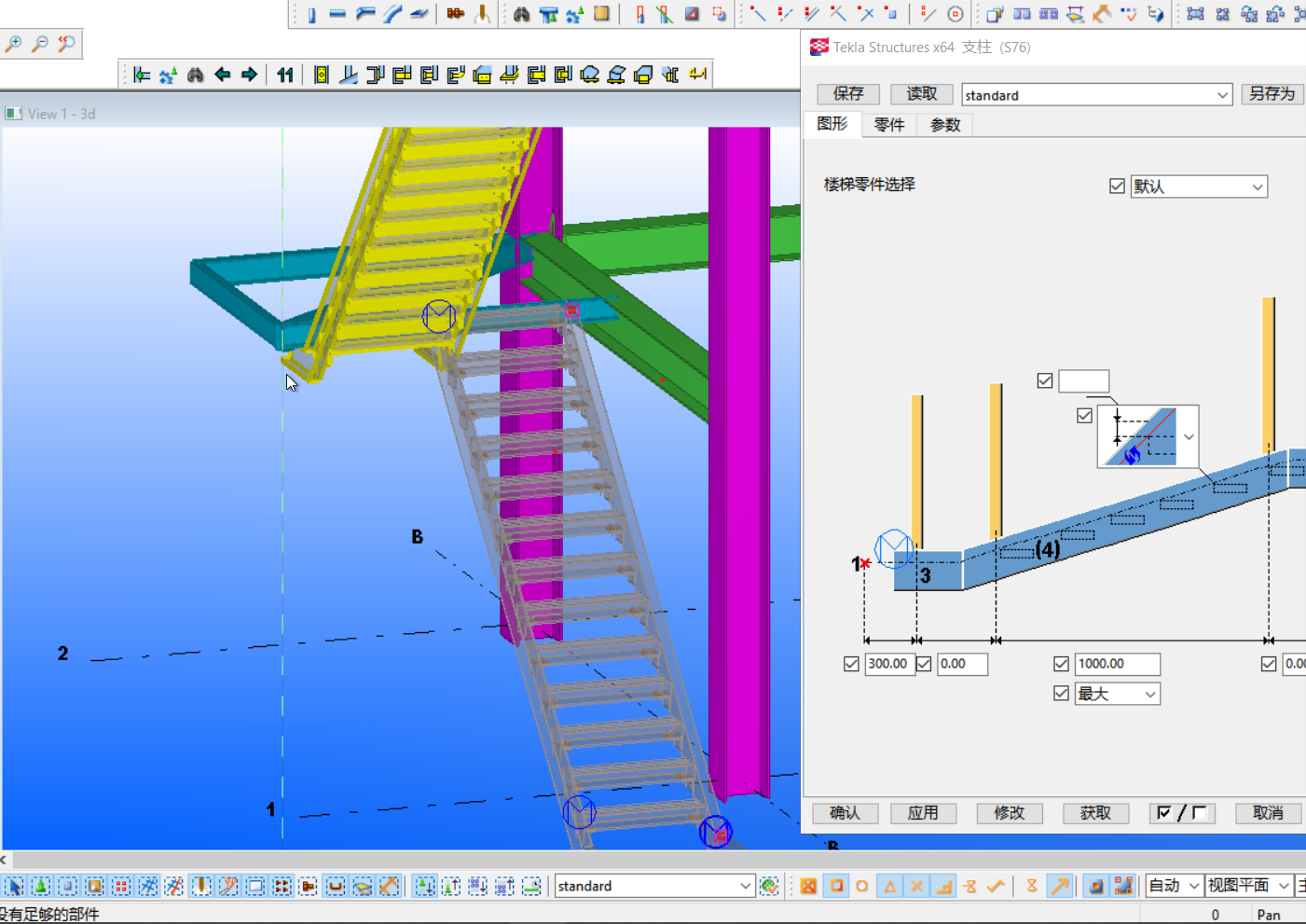Toggle checkbox beside the 1000.00 field

point(1061,664)
